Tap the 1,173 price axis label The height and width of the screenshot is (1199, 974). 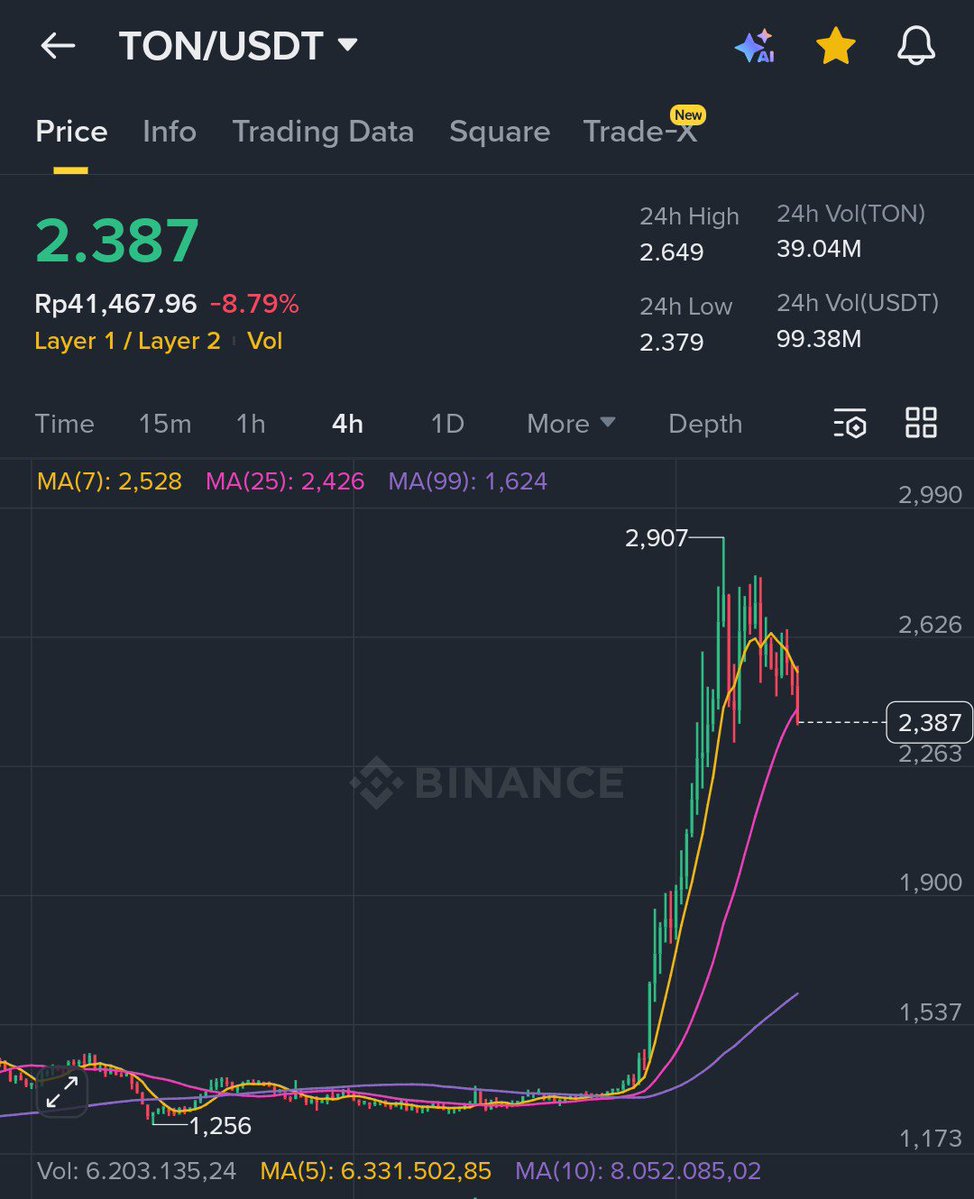[x=930, y=1139]
